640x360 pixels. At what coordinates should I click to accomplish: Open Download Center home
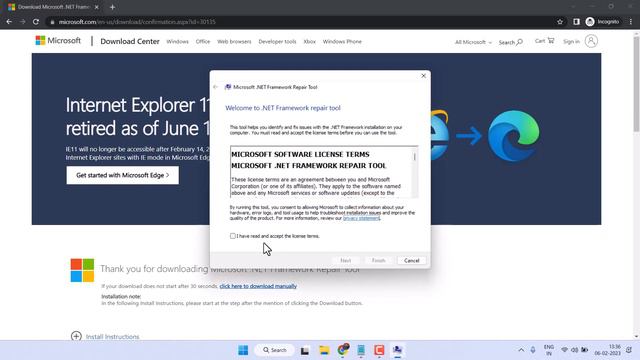[x=130, y=41]
